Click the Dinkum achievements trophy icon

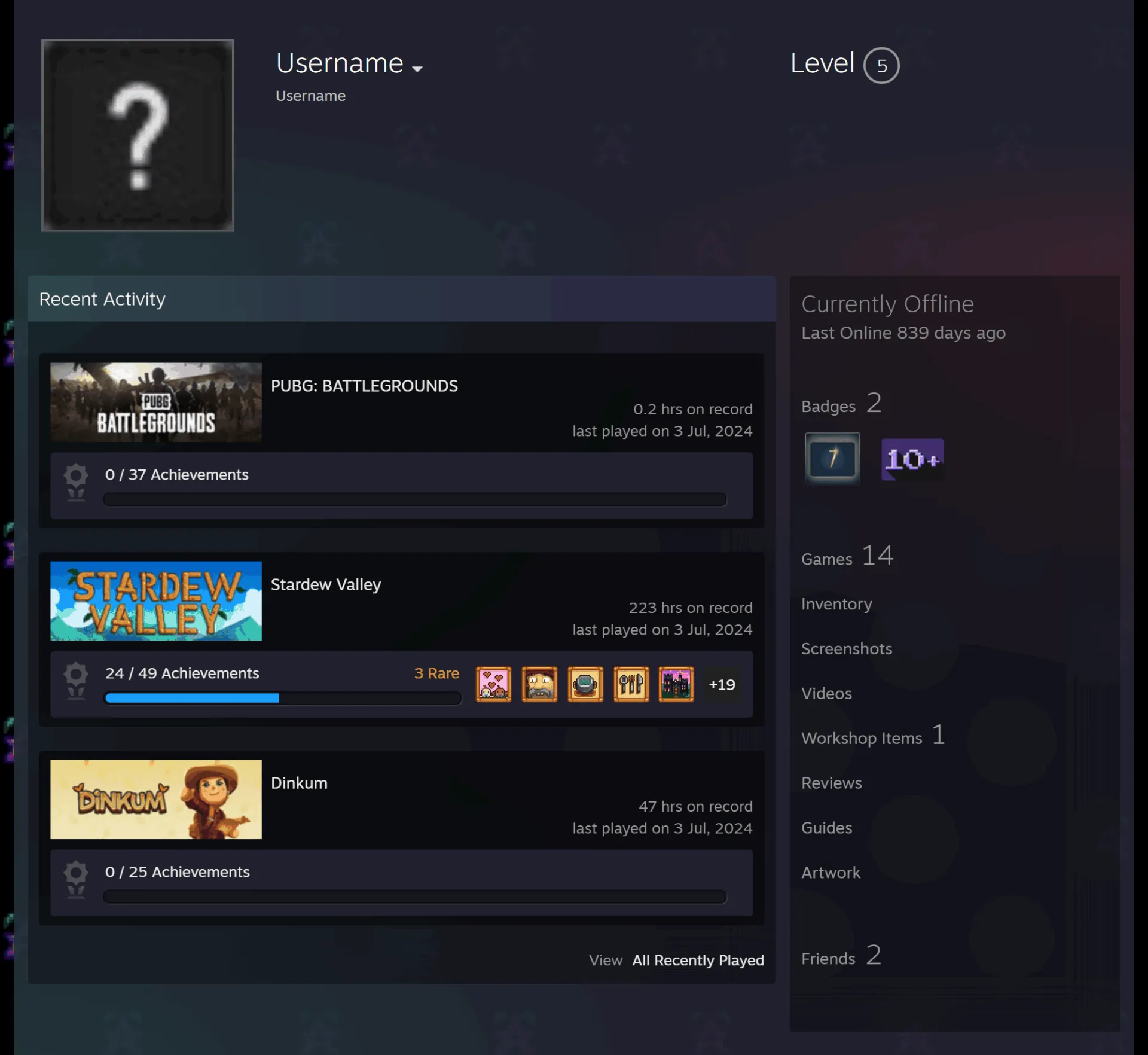pos(76,880)
